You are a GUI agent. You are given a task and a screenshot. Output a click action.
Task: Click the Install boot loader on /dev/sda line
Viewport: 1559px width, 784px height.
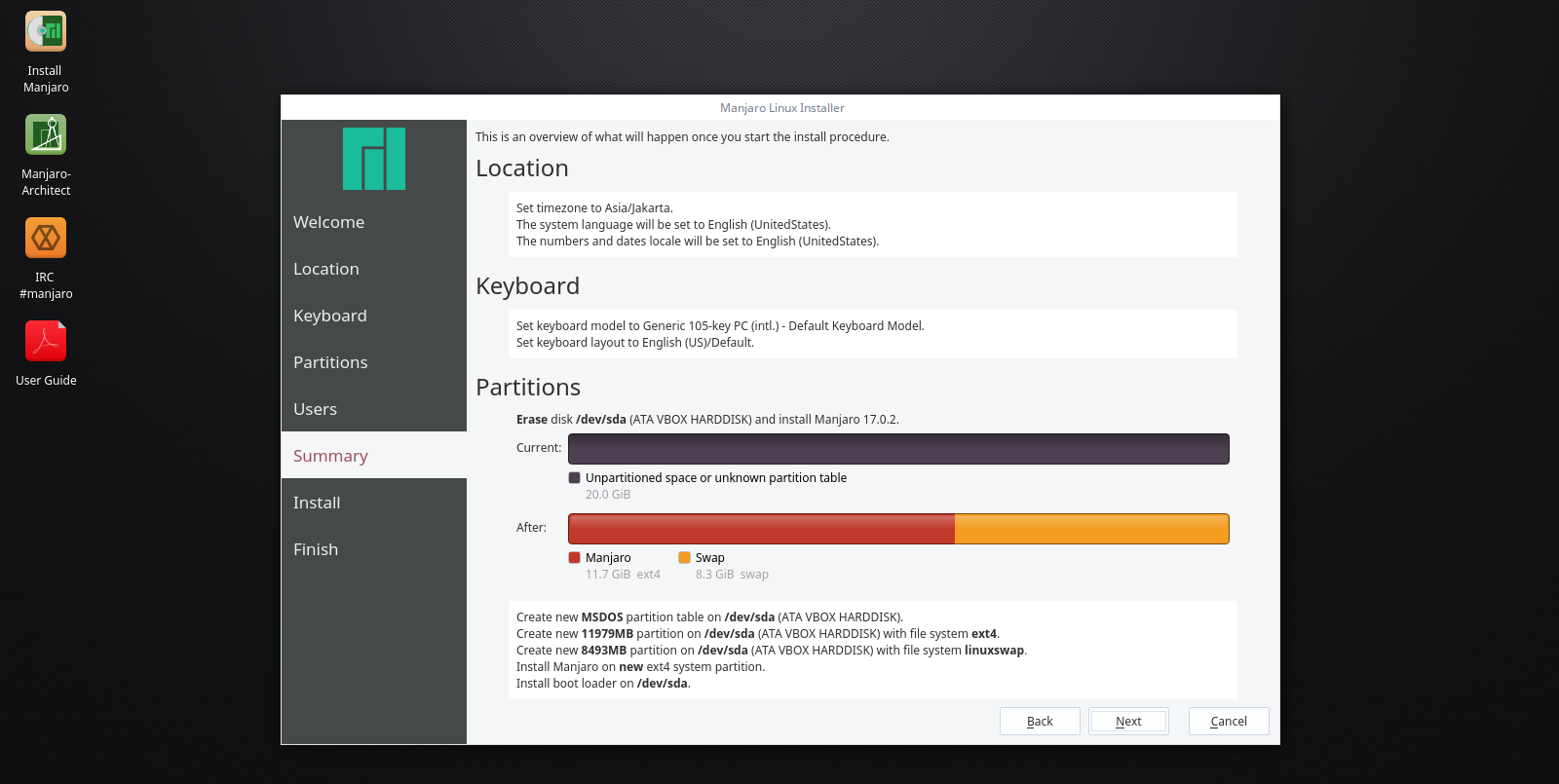point(603,684)
